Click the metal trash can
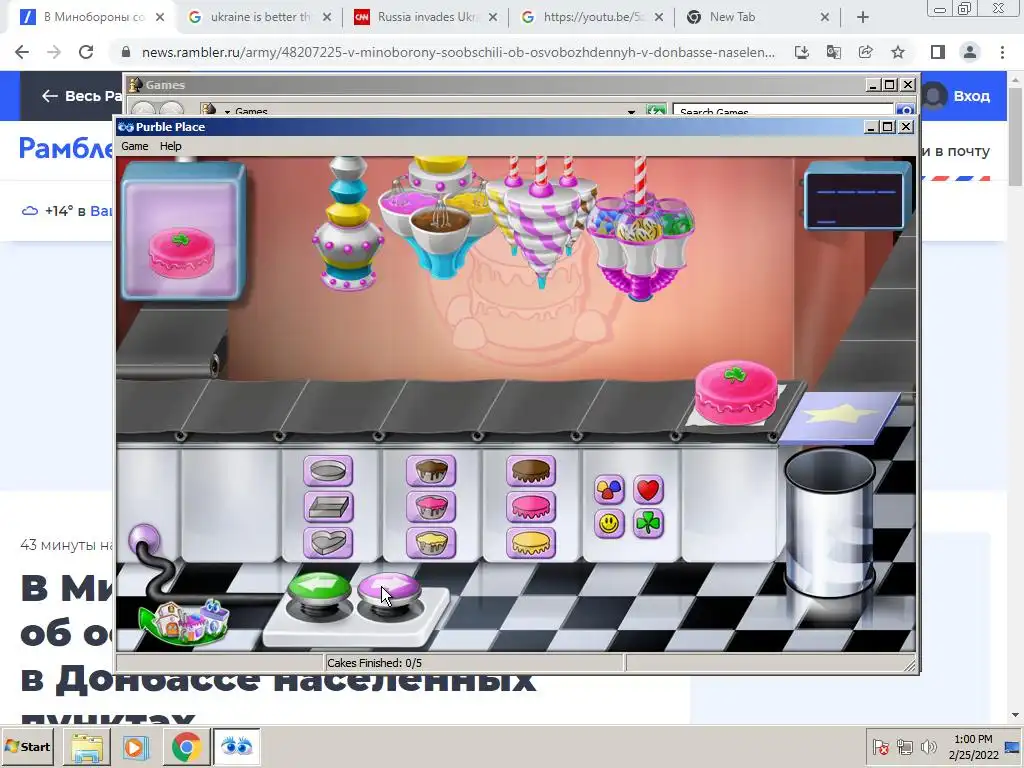Screen dimensions: 1024x768 coord(829,522)
